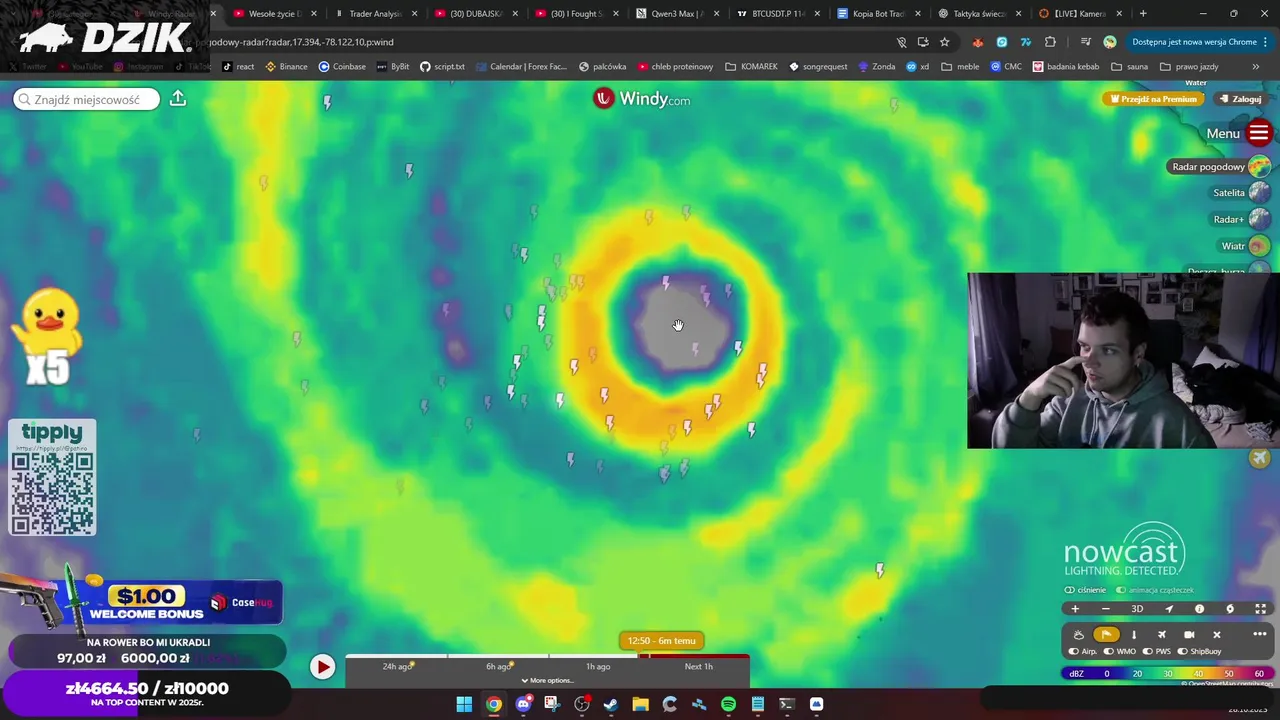
Task: Open the hurricane tracker icon
Action: 1230,609
